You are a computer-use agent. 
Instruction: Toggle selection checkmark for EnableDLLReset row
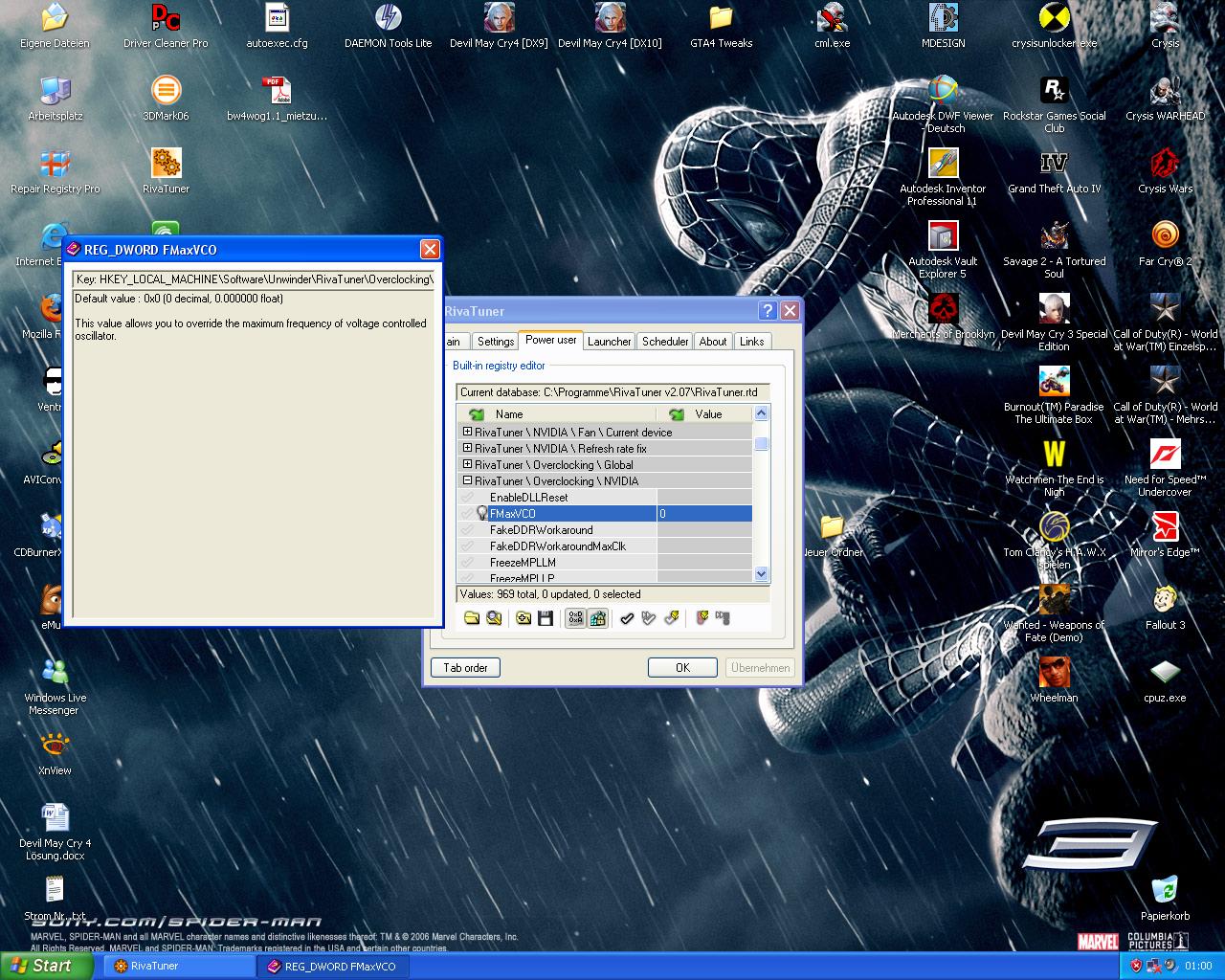pyautogui.click(x=467, y=498)
